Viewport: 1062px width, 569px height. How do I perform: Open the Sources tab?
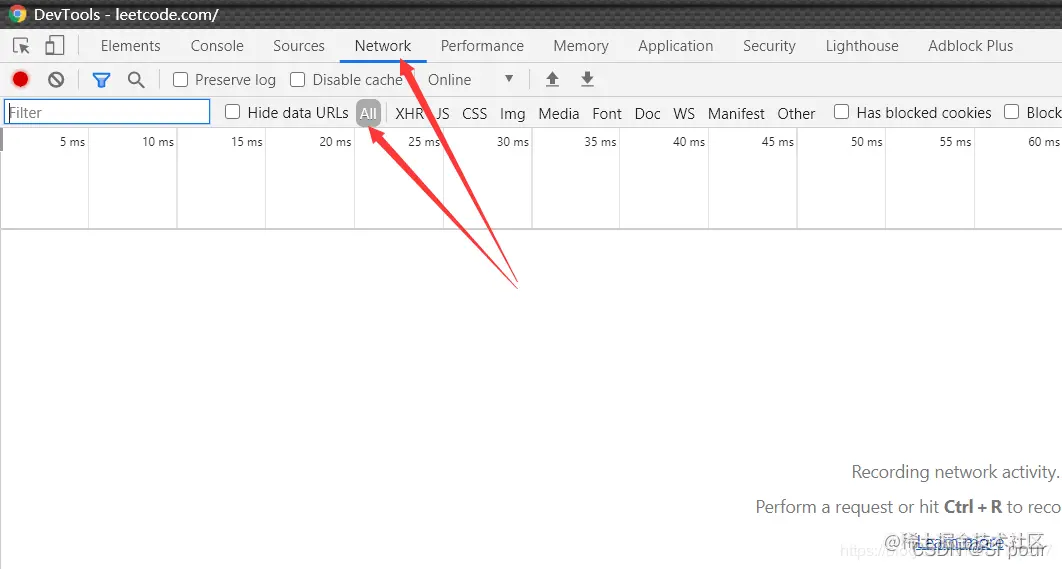(x=299, y=45)
